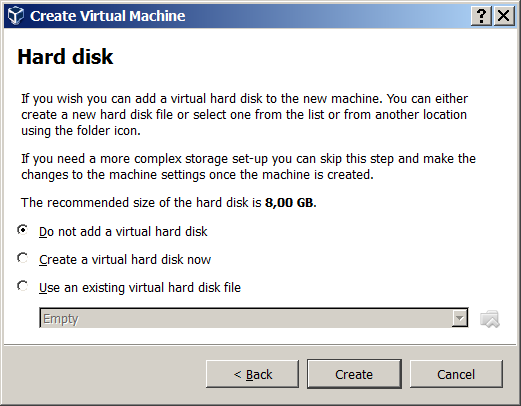
Task: Click 'Use an existing virtual hard disk file' label
Action: (x=140, y=287)
